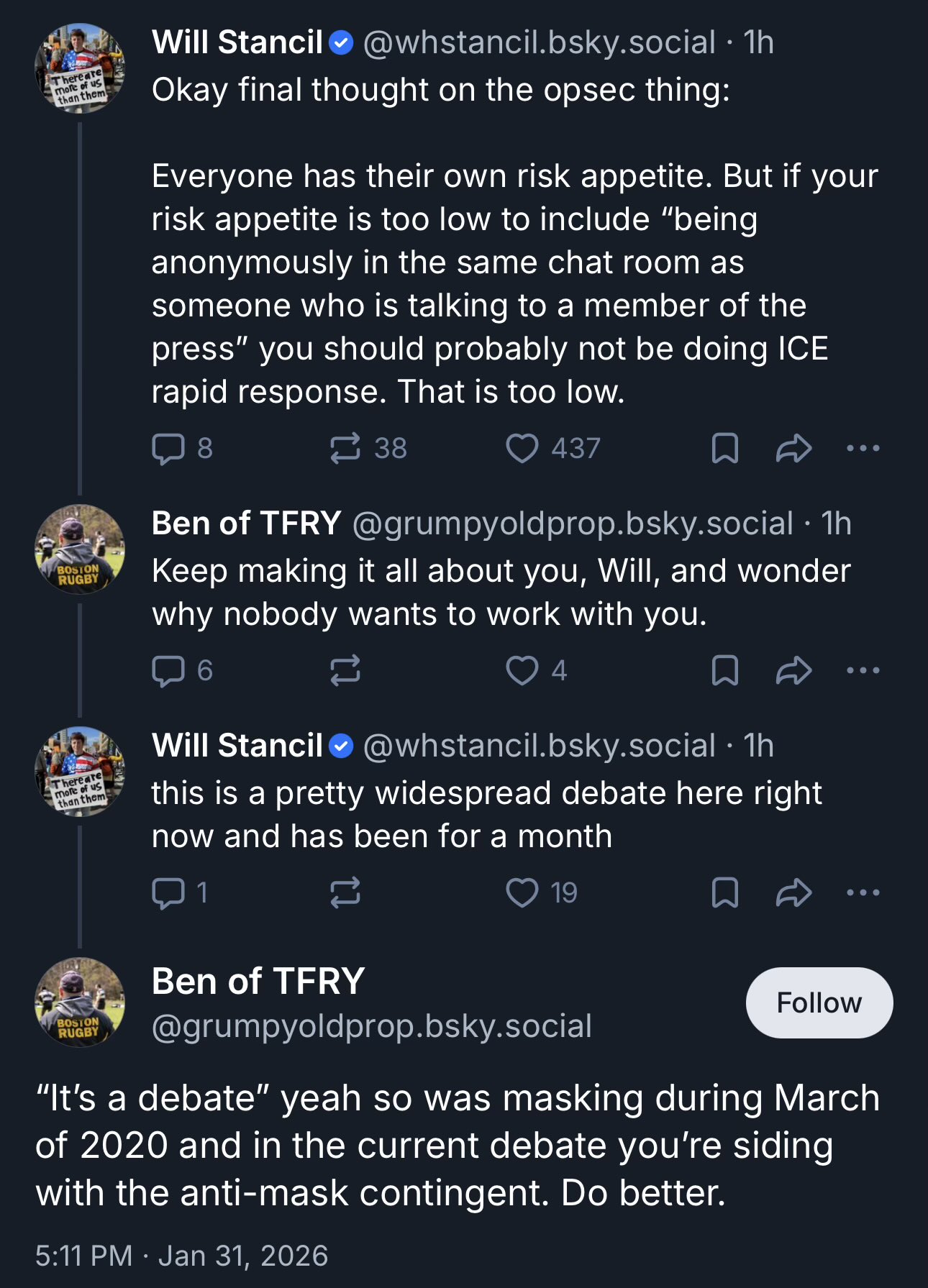Open replies on the post with 8 comments
The image size is (928, 1288).
point(168,448)
